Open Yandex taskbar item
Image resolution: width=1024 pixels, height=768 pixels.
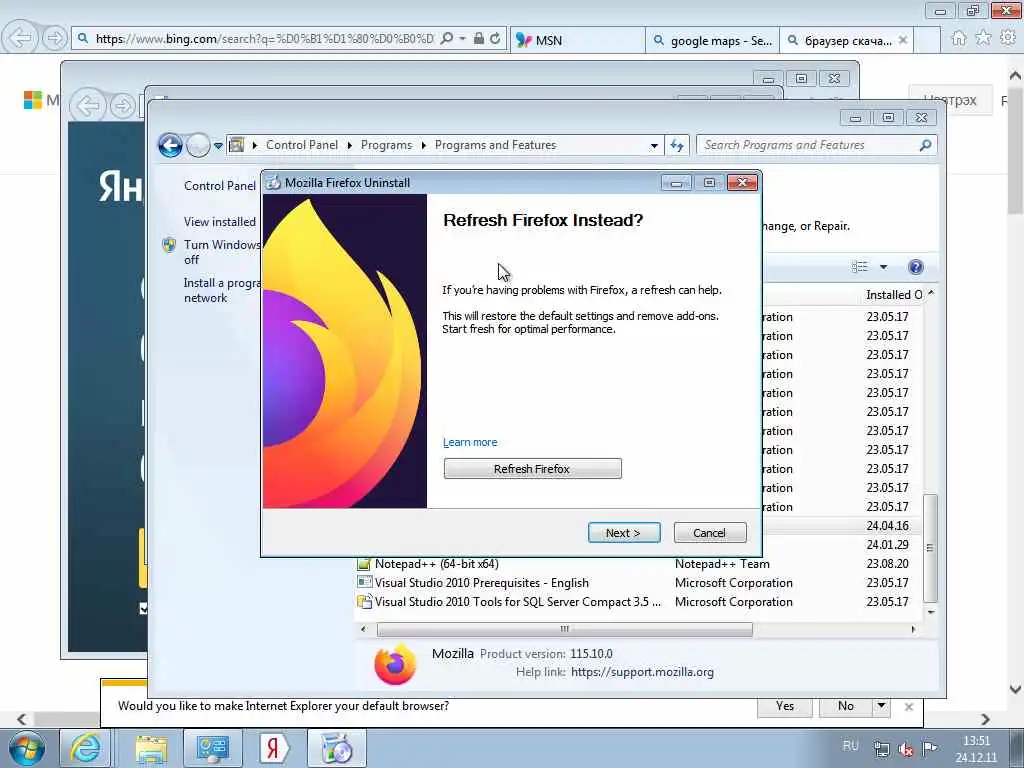[274, 748]
